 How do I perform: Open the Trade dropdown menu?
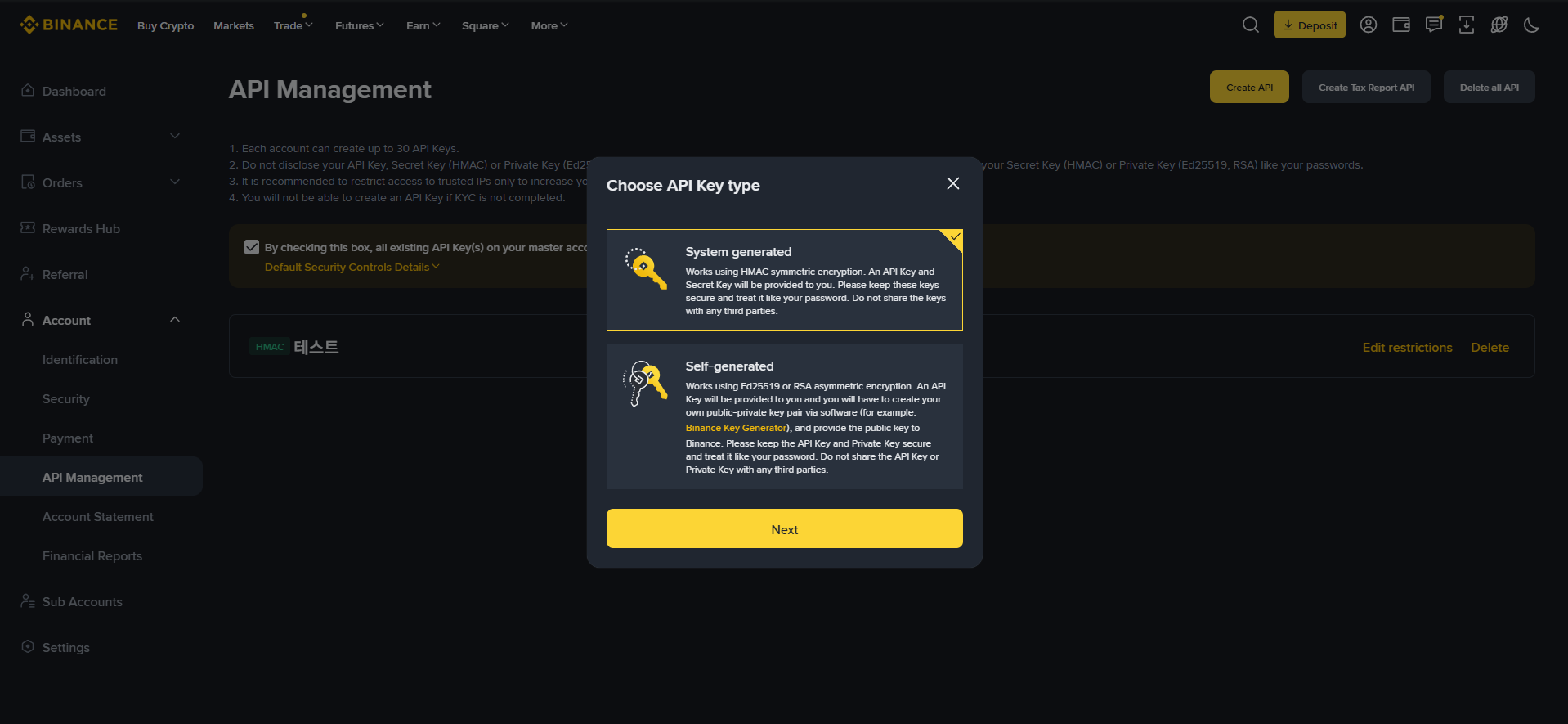pyautogui.click(x=293, y=25)
